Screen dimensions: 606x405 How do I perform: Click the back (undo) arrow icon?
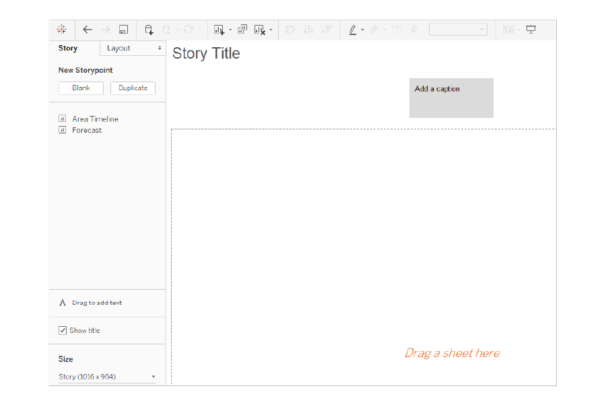click(x=88, y=30)
